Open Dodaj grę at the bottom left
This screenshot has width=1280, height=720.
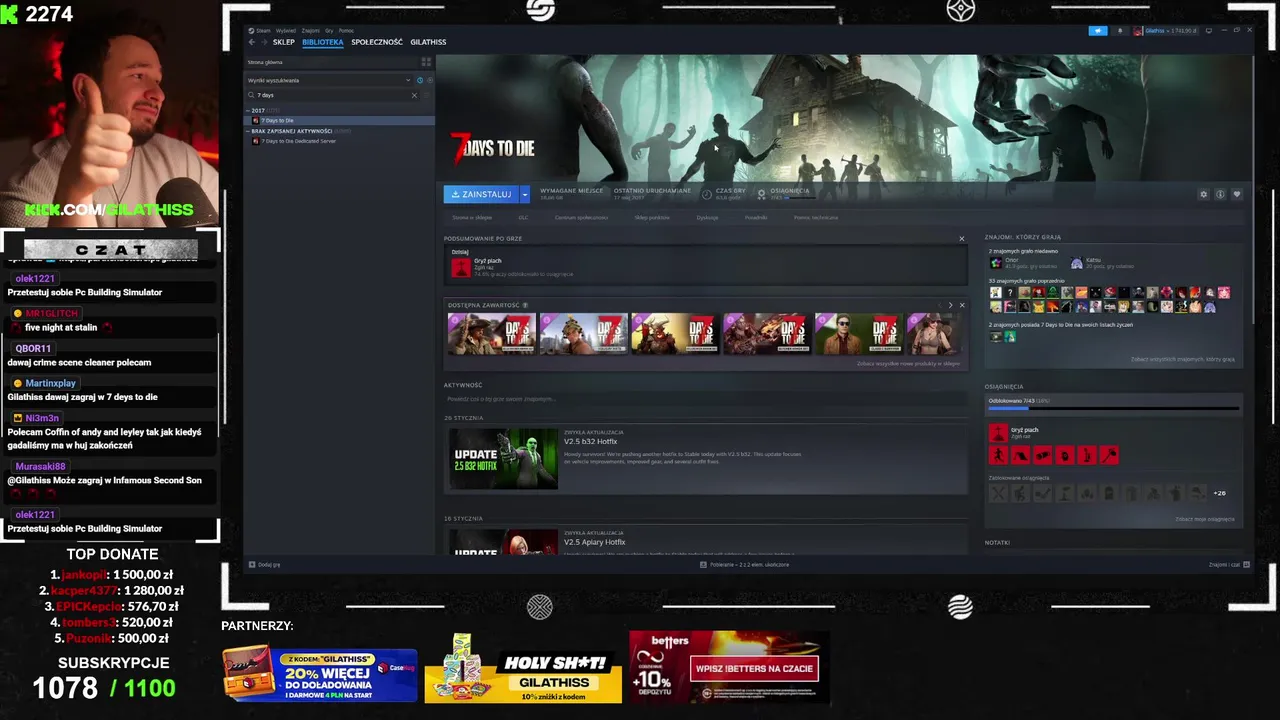[265, 565]
